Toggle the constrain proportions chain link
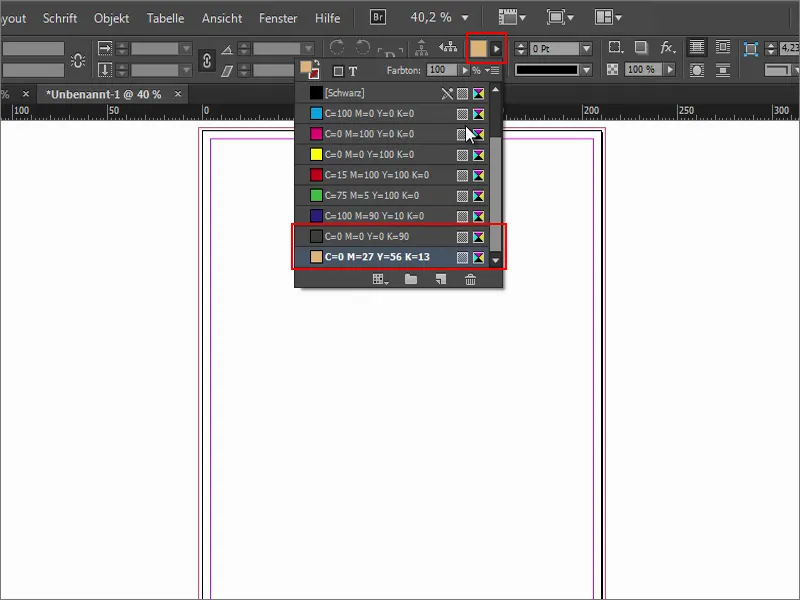The height and width of the screenshot is (600, 800). pyautogui.click(x=78, y=60)
